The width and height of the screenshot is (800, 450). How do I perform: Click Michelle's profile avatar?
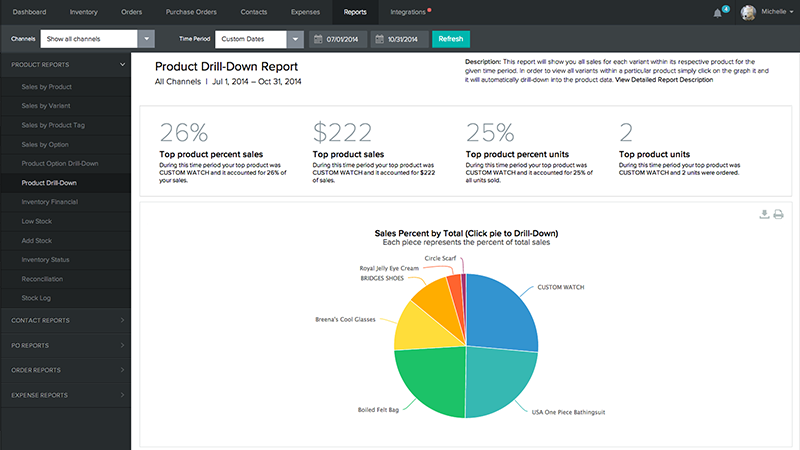(x=749, y=13)
